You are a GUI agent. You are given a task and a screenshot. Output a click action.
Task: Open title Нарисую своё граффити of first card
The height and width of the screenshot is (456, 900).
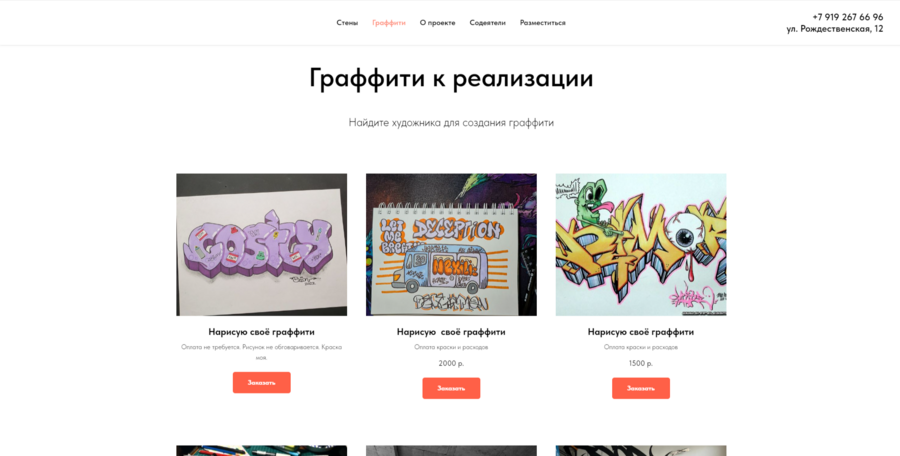261,332
